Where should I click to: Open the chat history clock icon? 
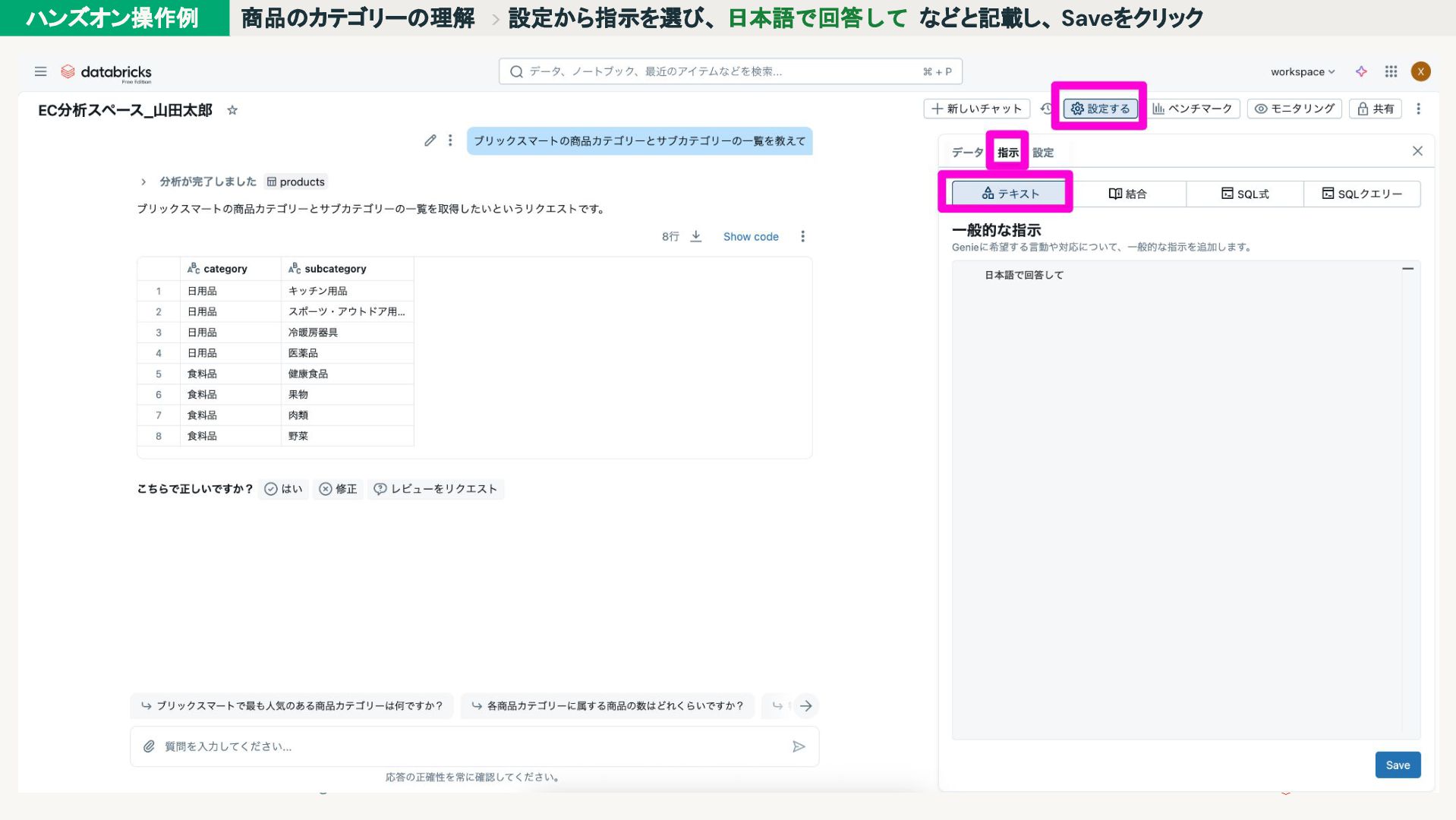[x=1046, y=109]
